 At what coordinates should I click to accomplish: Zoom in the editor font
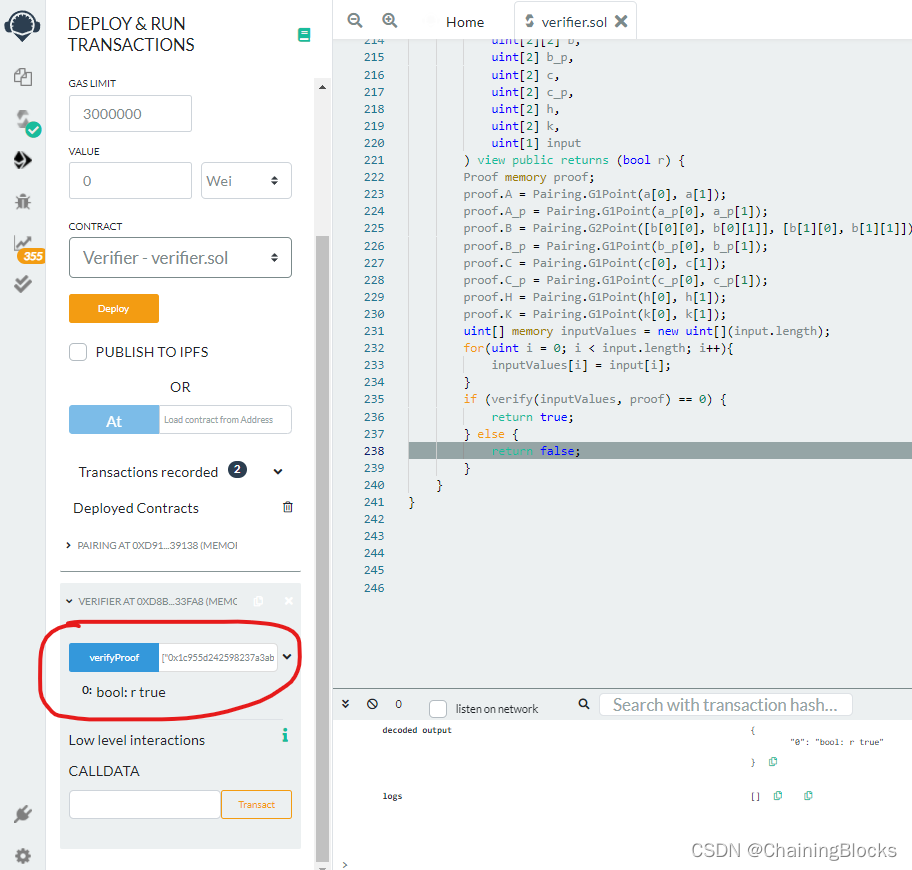click(x=389, y=21)
